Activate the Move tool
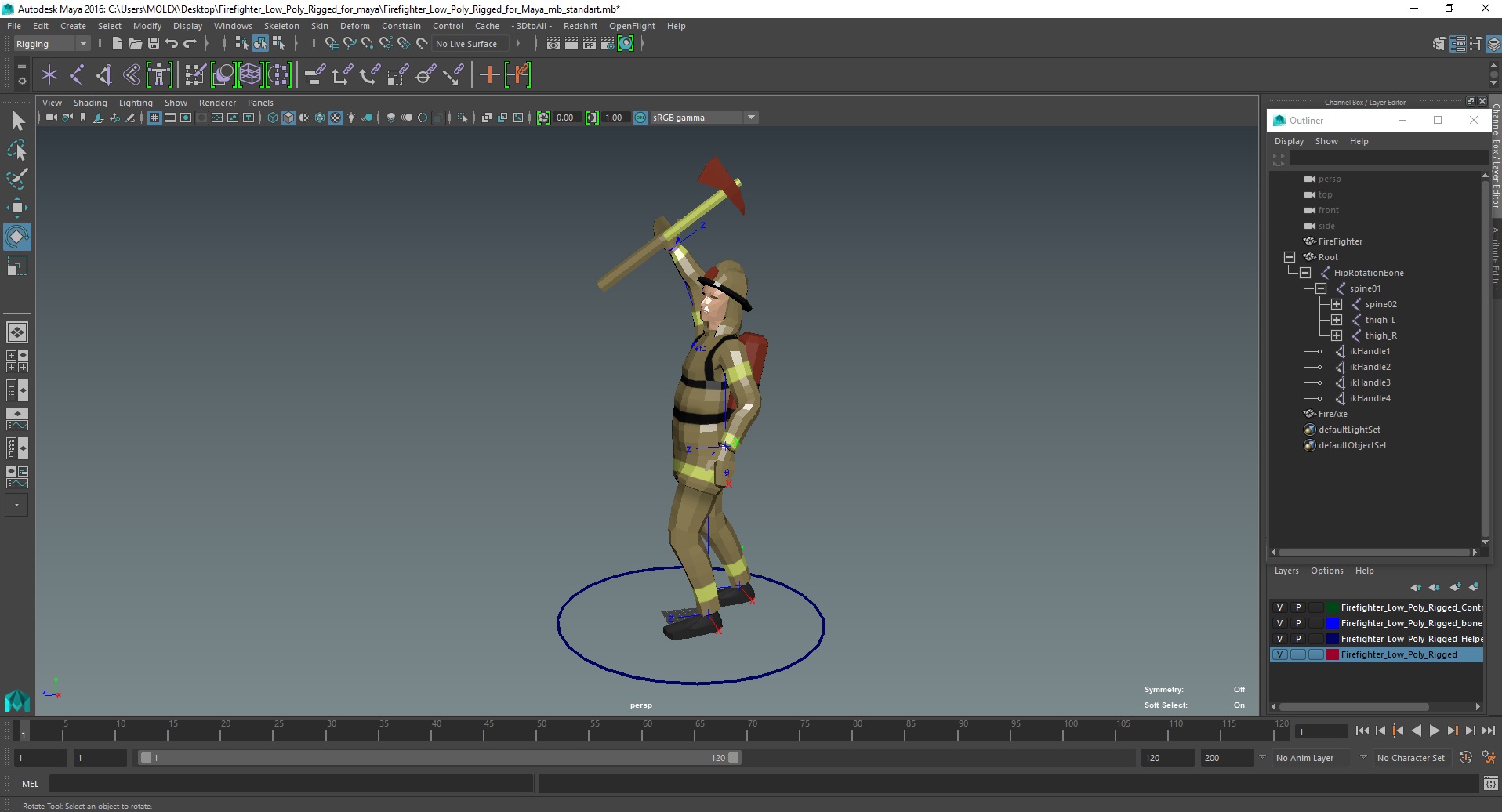 (17, 207)
